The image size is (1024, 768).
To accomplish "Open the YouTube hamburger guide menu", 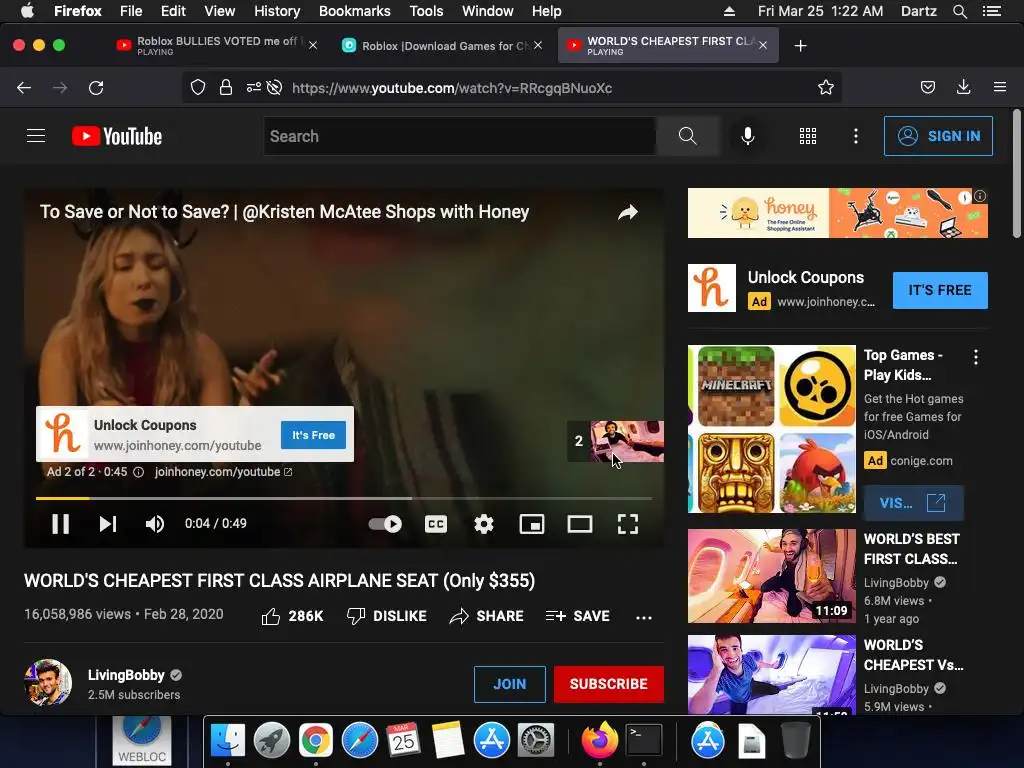I will tap(36, 136).
